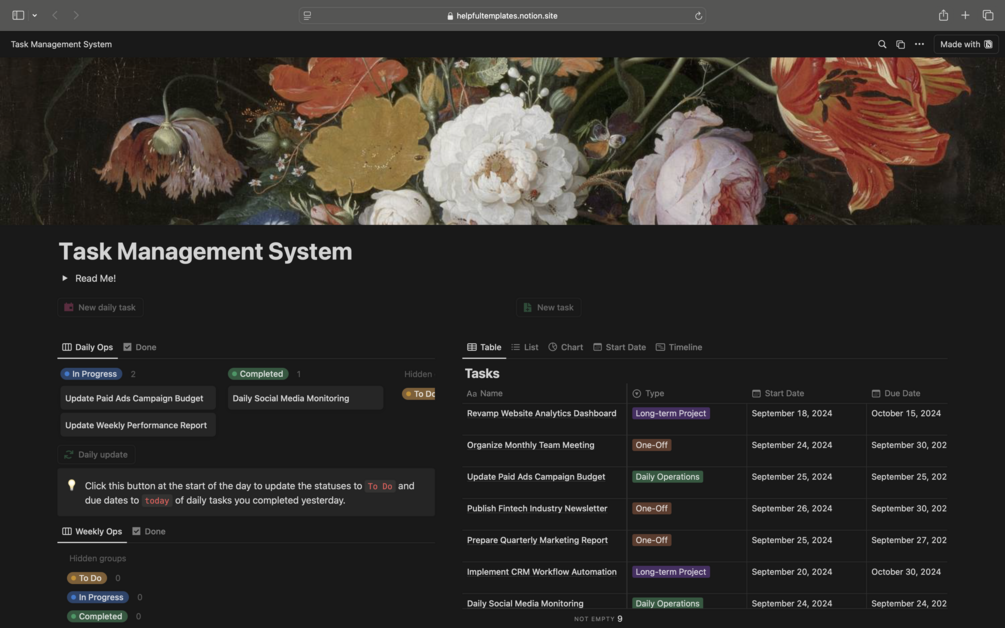Open Prepare Quarterly Marketing Report row
1005x628 pixels.
(x=537, y=540)
